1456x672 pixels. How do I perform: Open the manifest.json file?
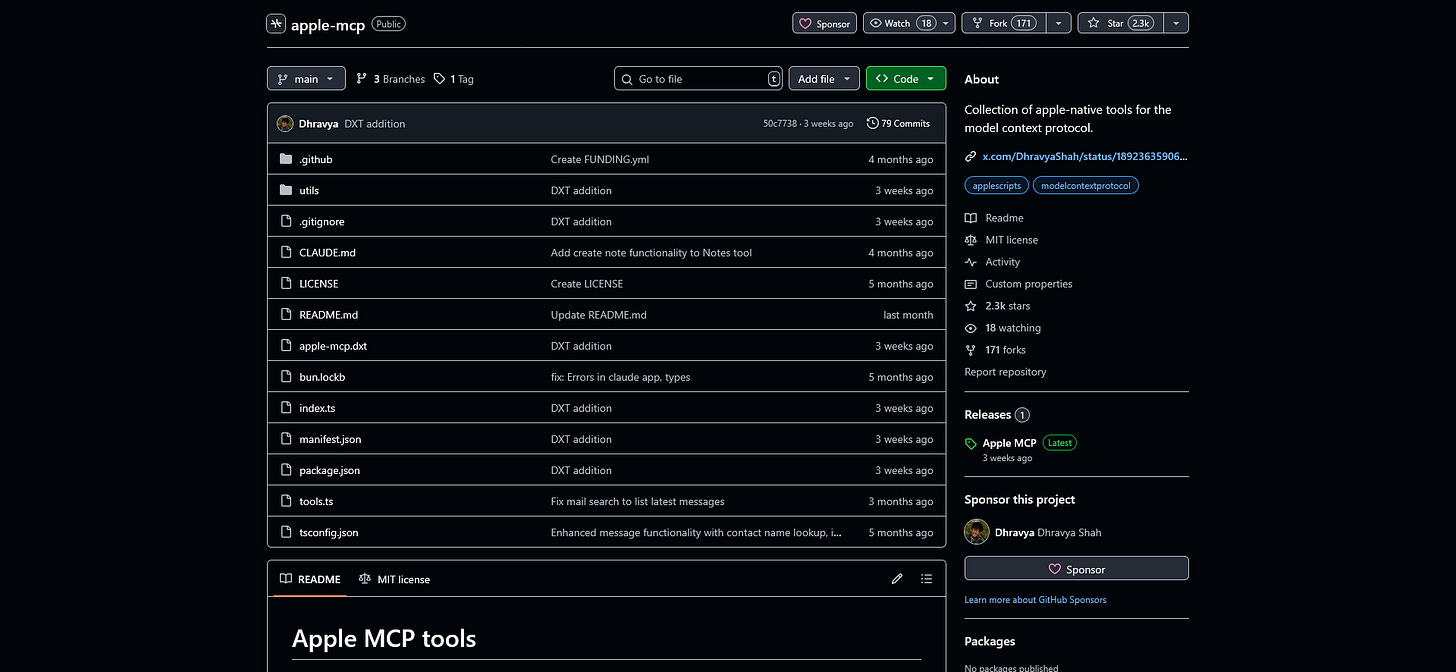330,439
